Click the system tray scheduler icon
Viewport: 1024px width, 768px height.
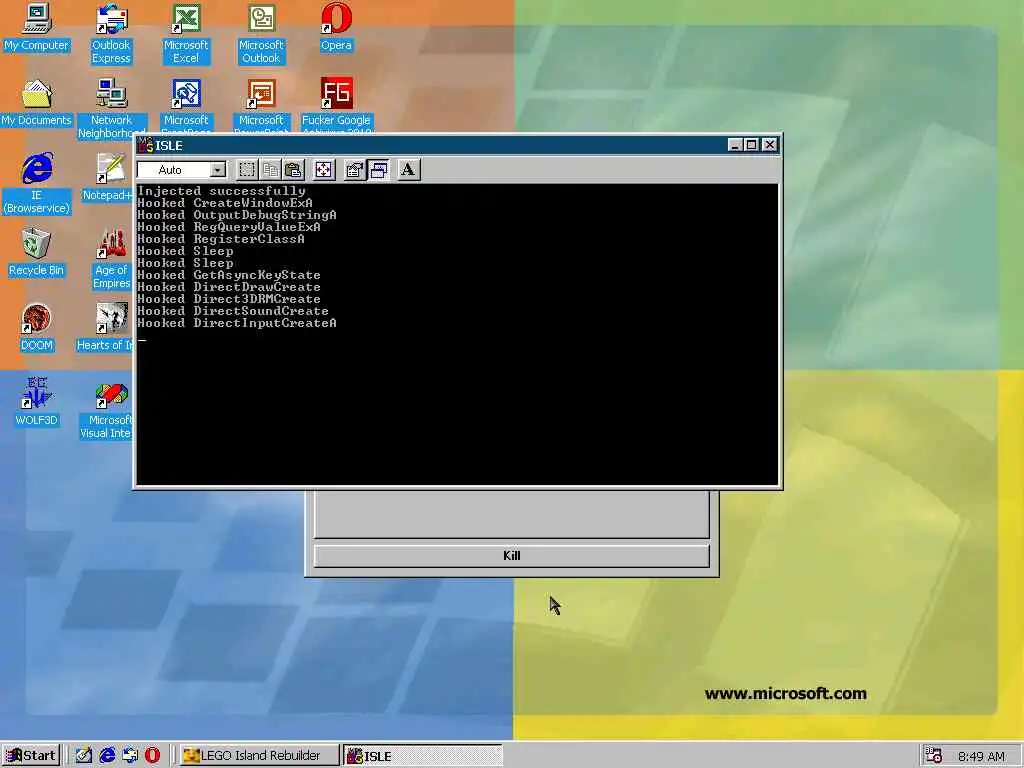point(934,756)
